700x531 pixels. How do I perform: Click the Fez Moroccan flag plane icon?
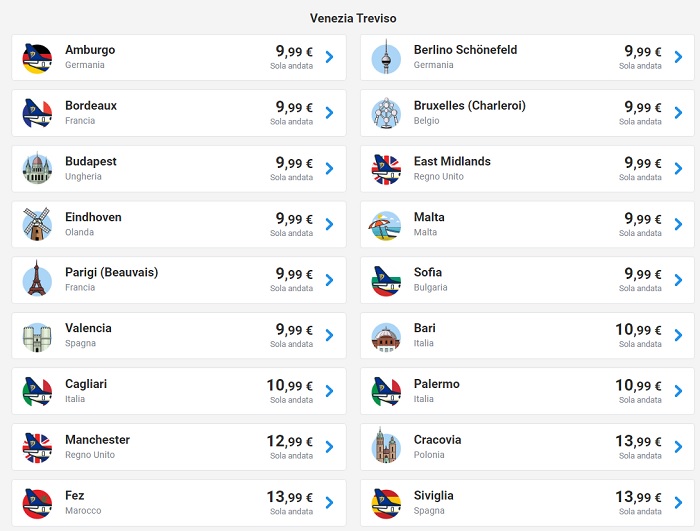pyautogui.click(x=37, y=504)
